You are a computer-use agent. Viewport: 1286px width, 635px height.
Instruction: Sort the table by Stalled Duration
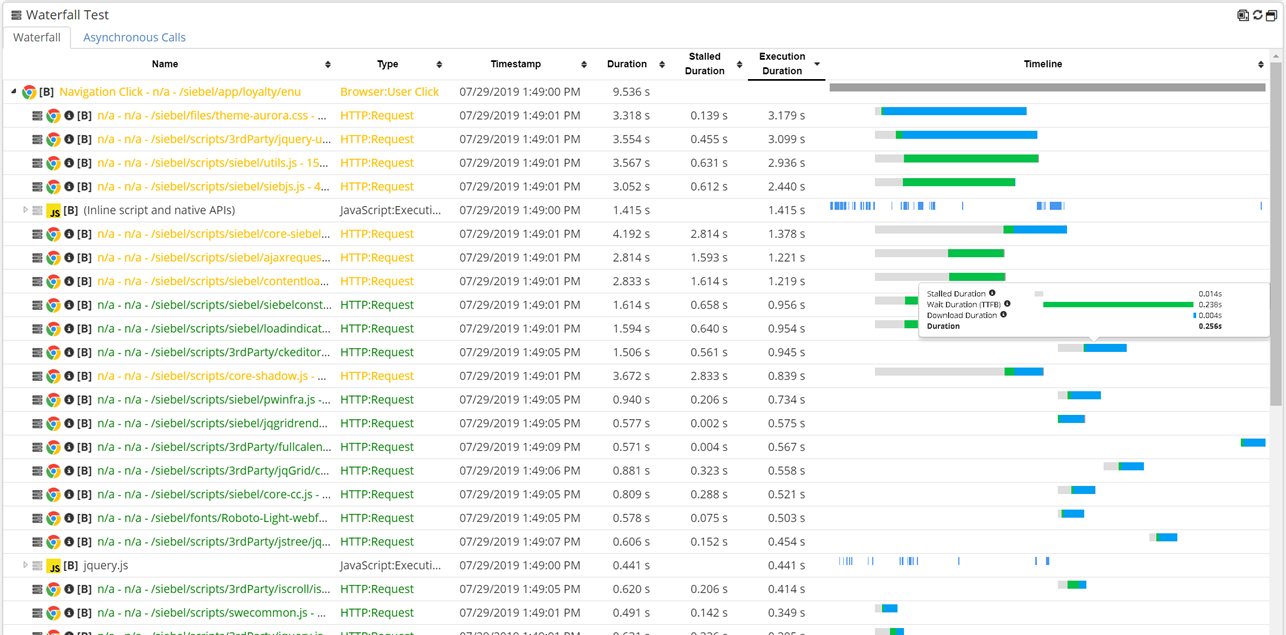[704, 64]
